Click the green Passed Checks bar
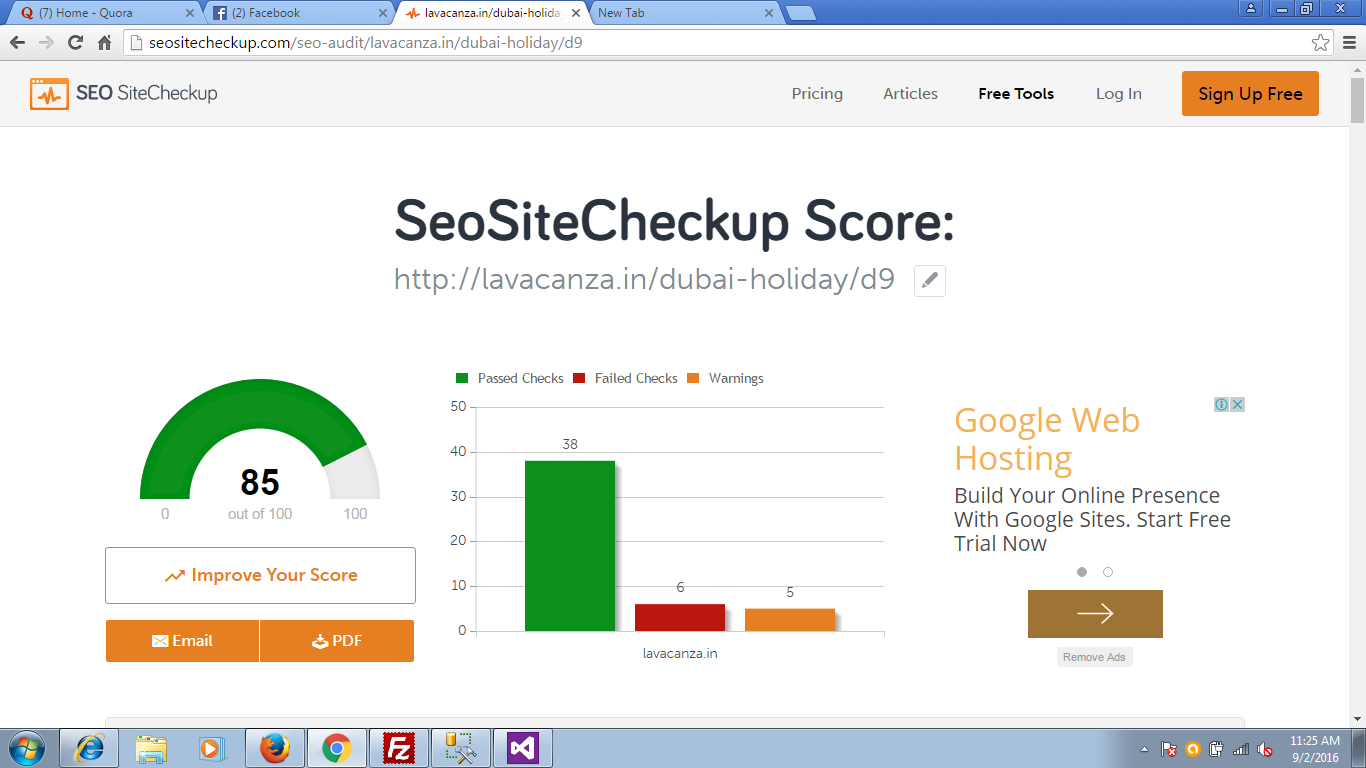This screenshot has height=768, width=1366. click(570, 546)
